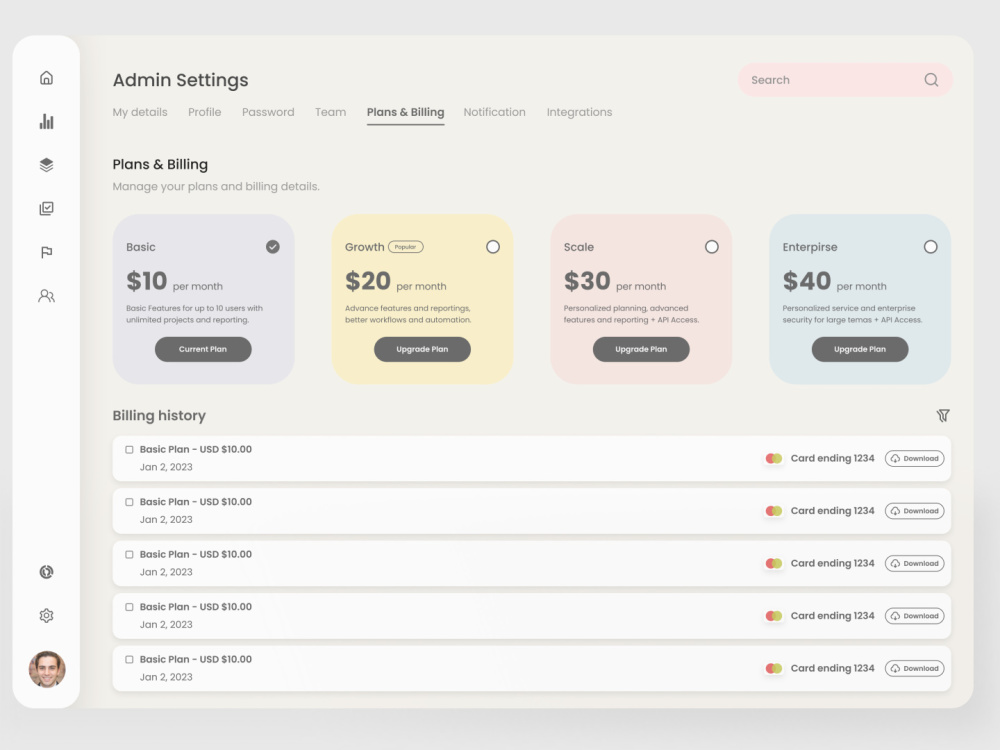
Task: Open the settings gear icon in sidebar
Action: coord(46,615)
